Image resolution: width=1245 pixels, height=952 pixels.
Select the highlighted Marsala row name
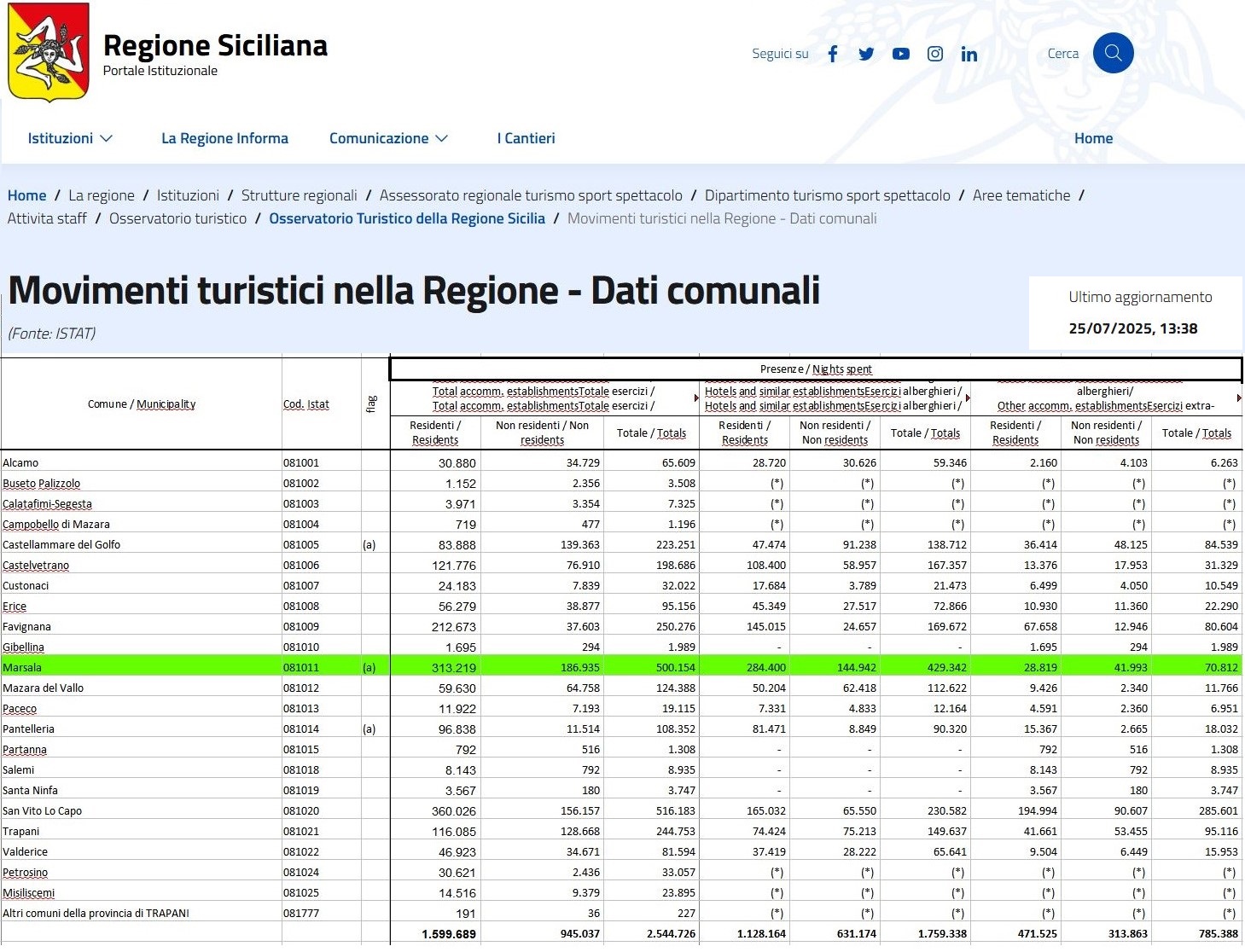tap(22, 668)
